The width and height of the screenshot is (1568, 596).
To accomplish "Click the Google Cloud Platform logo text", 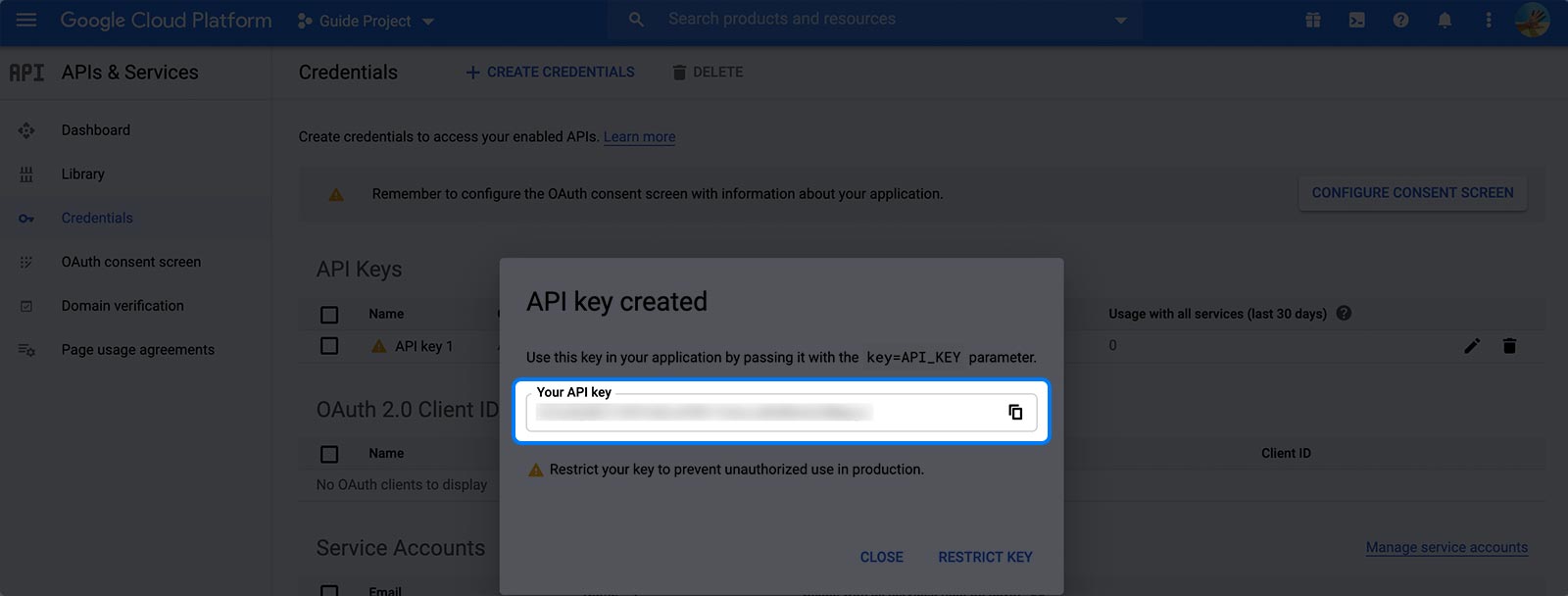I will [166, 20].
